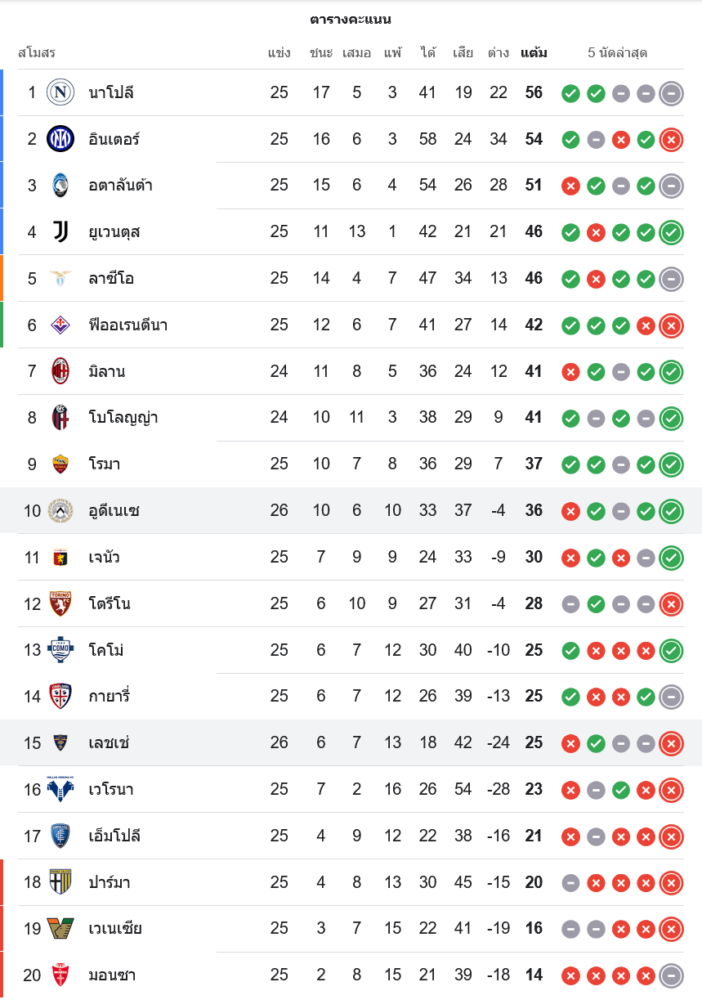Viewport: 702px width, 1000px height.
Task: Select the highlighted เลชเช่ row name
Action: pos(110,743)
